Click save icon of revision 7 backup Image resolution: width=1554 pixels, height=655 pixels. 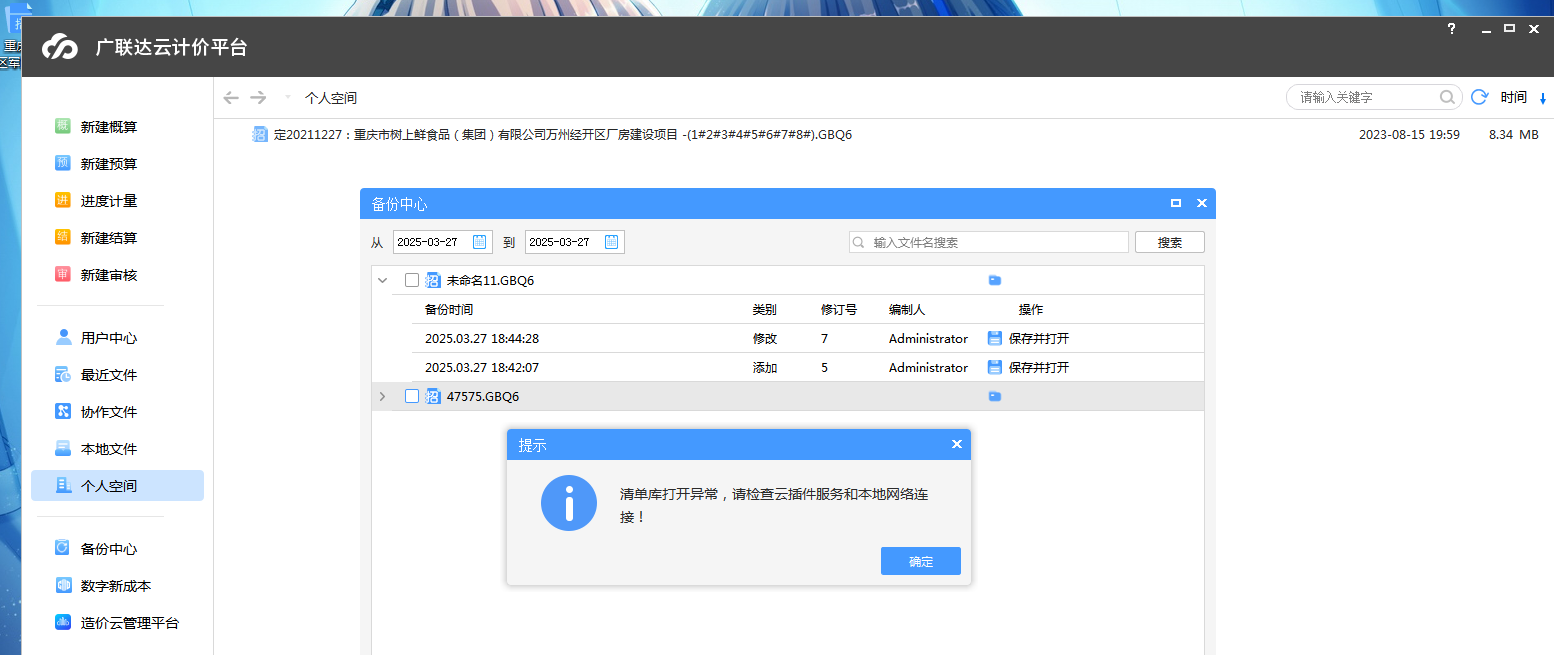(x=995, y=338)
